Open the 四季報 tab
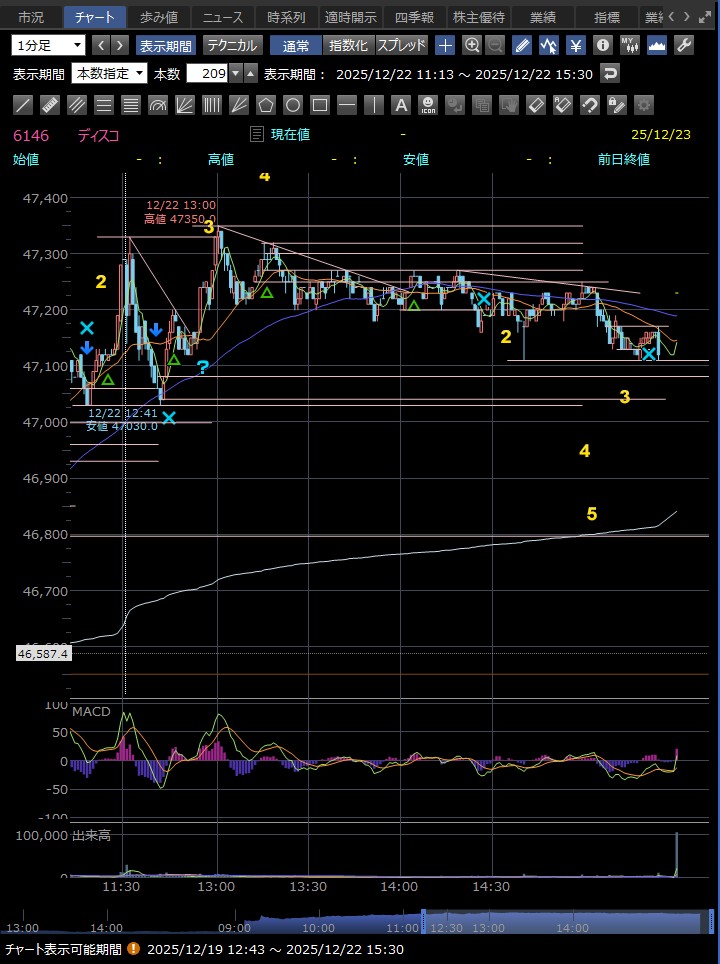The width and height of the screenshot is (720, 964). pos(413,17)
